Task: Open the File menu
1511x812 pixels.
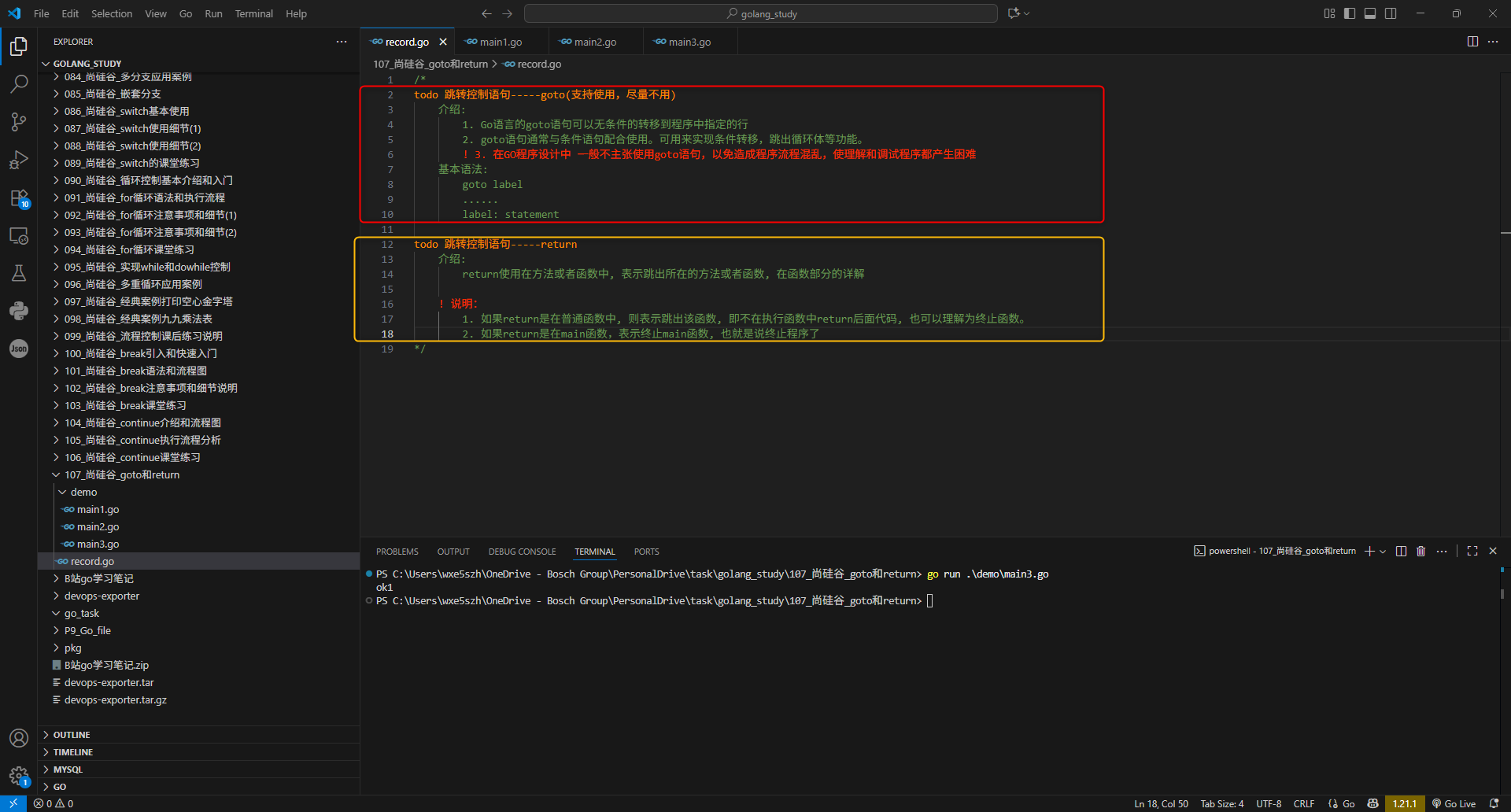Action: 42,13
